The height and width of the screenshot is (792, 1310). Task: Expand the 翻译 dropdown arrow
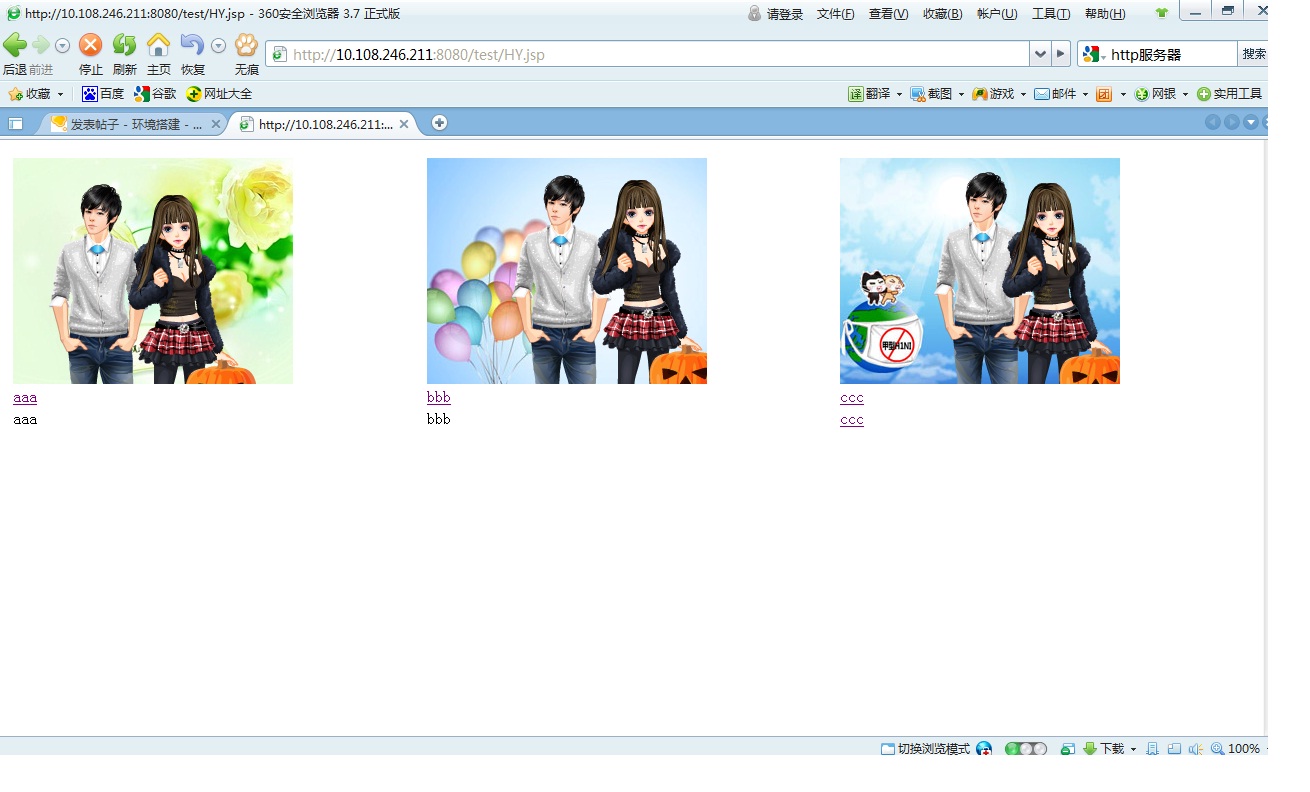point(899,94)
